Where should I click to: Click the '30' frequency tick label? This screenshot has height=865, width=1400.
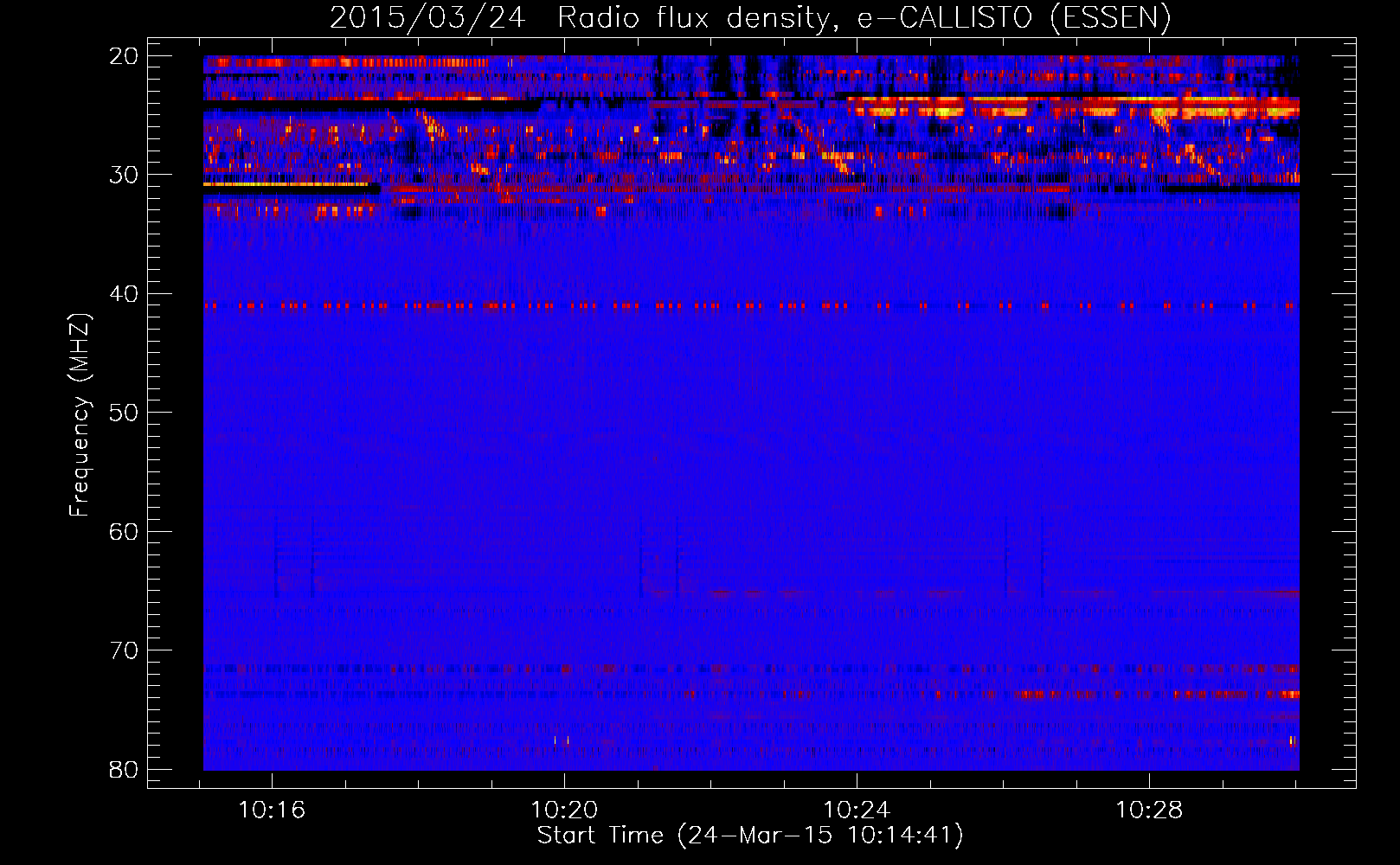click(124, 175)
